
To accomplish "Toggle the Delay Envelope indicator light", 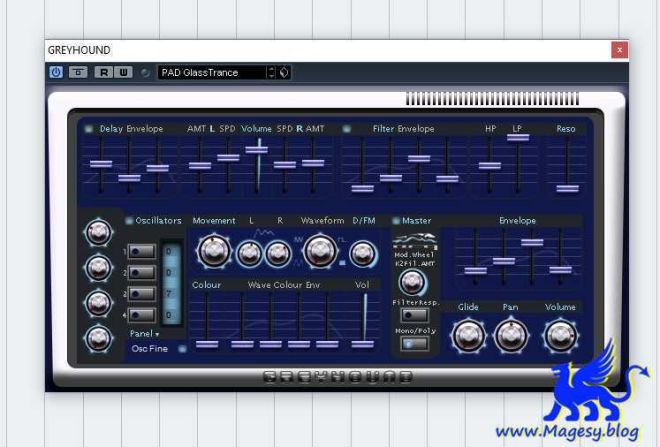I will point(89,129).
